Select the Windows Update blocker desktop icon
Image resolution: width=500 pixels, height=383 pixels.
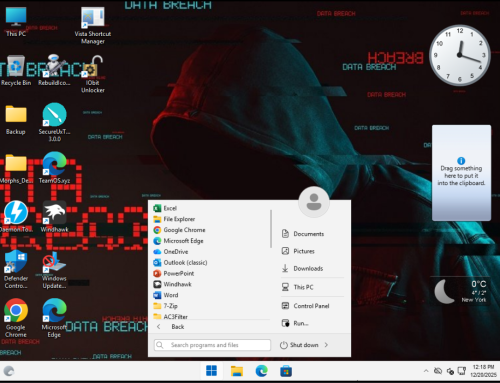[x=54, y=269]
